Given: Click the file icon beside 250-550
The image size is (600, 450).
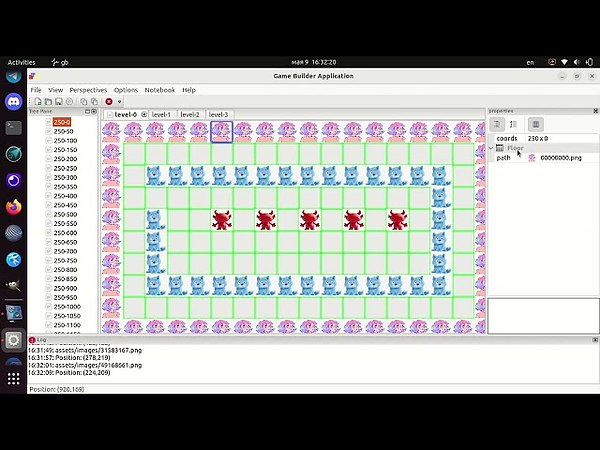Looking at the screenshot, I should [49, 223].
